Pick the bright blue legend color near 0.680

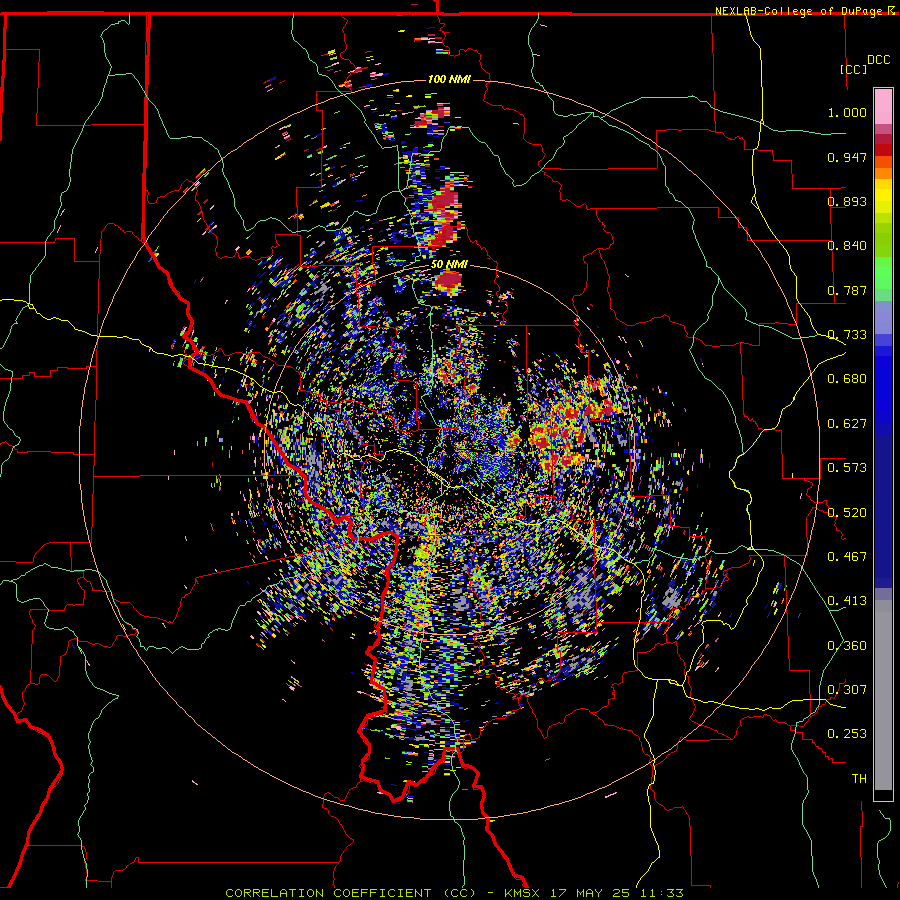[883, 385]
